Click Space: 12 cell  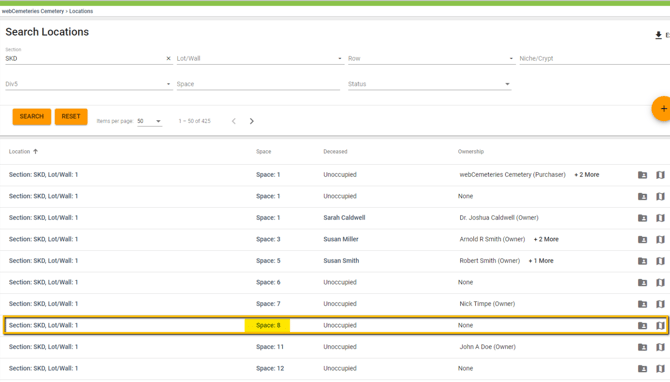tap(270, 368)
